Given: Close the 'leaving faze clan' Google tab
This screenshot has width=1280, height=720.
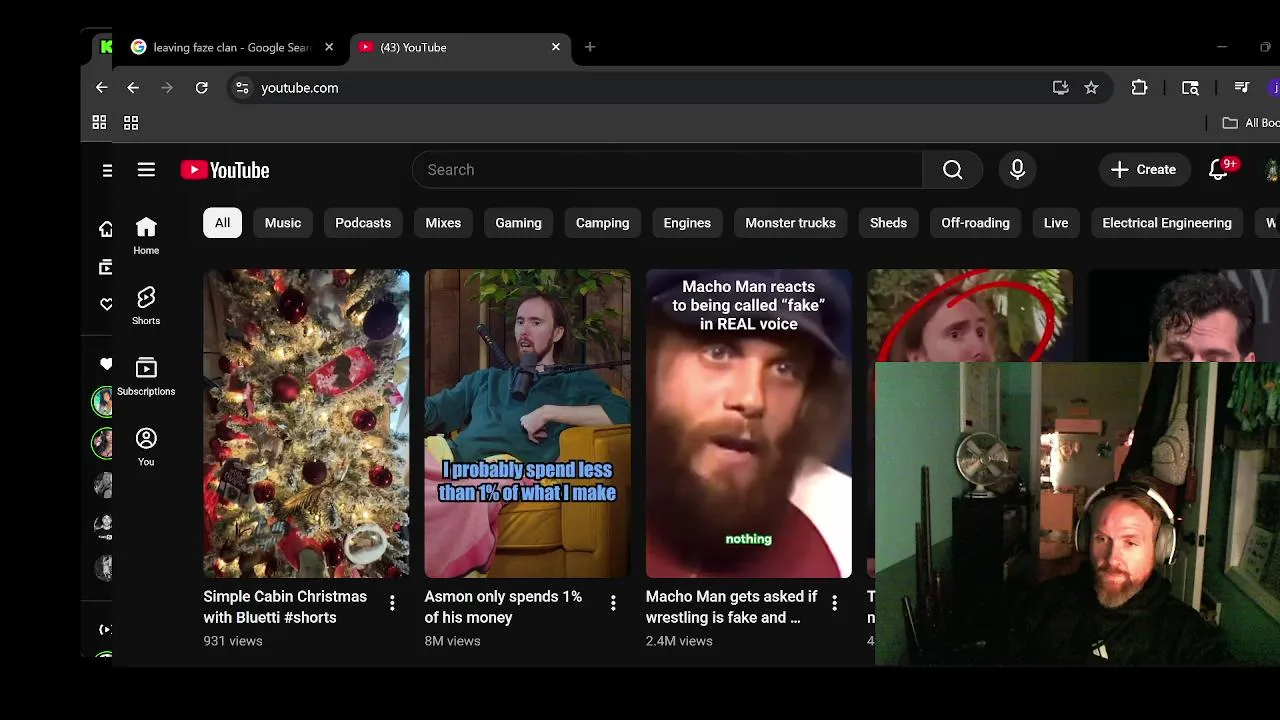Looking at the screenshot, I should click(x=329, y=47).
